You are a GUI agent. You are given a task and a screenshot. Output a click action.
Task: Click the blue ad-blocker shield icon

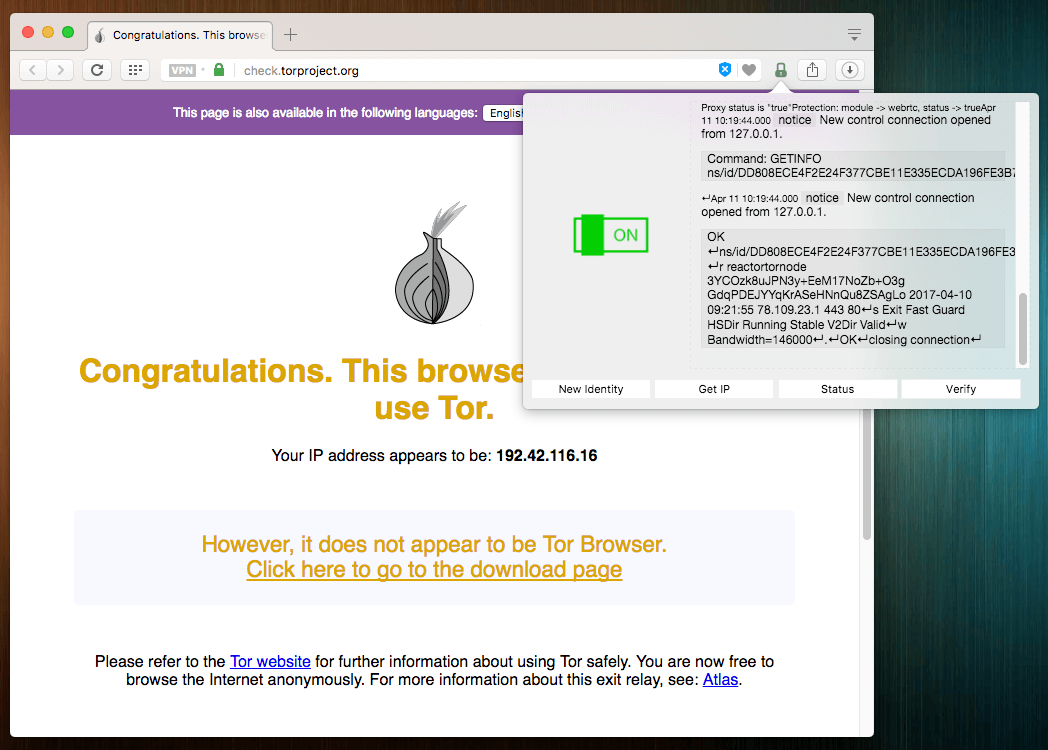coord(725,70)
